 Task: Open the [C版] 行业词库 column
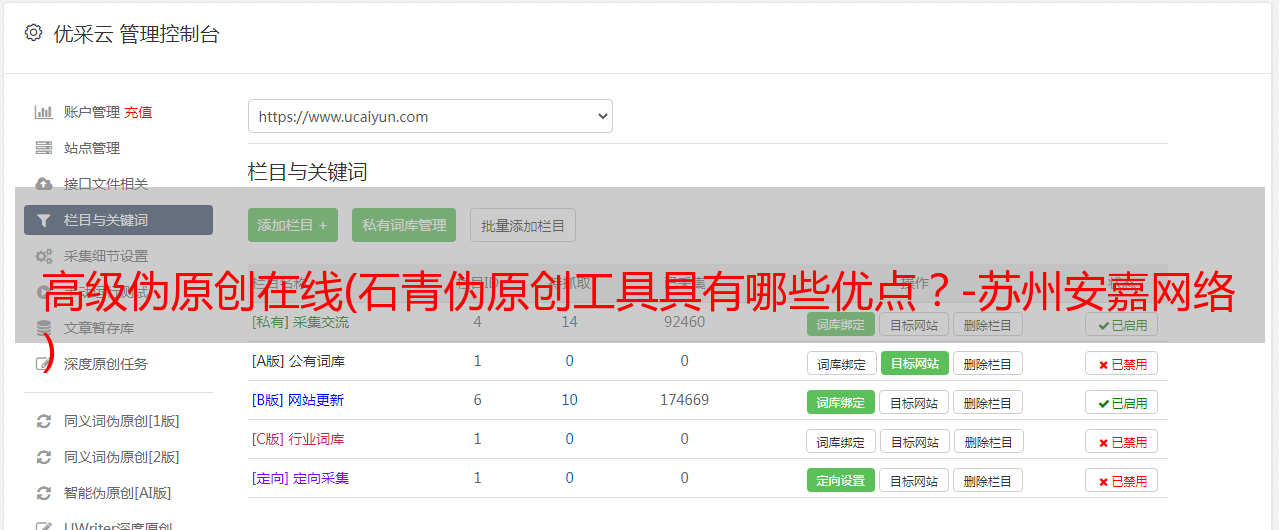298,439
